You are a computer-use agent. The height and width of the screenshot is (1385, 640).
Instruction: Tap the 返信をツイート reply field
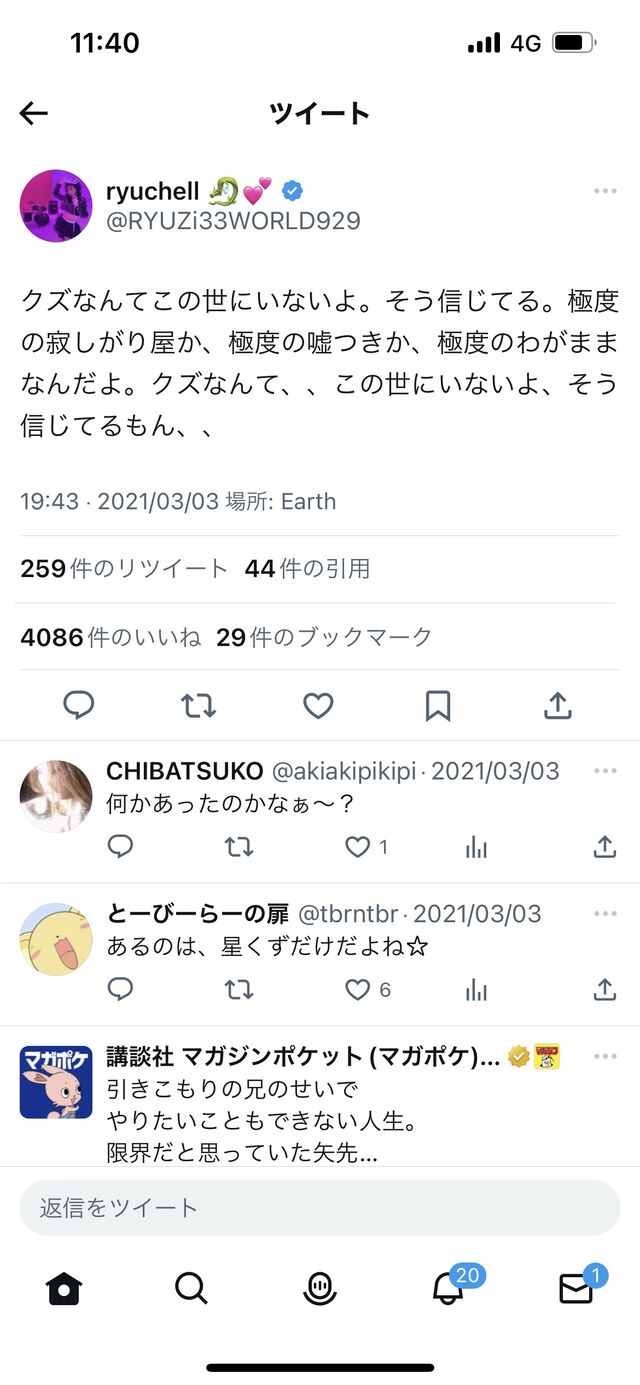(320, 1208)
